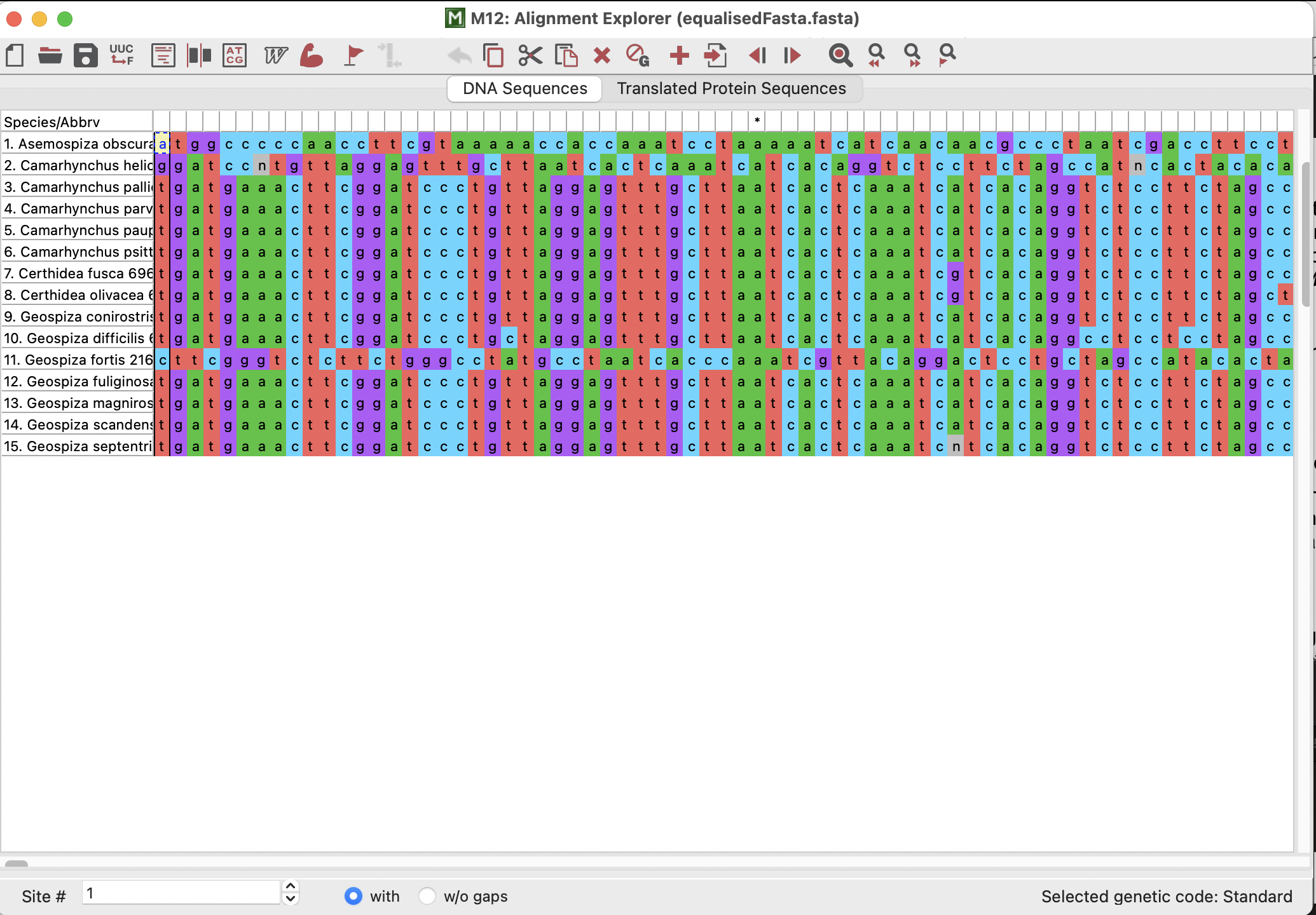This screenshot has height=915, width=1316.
Task: Increase site number with up stepper arrow
Action: click(291, 886)
